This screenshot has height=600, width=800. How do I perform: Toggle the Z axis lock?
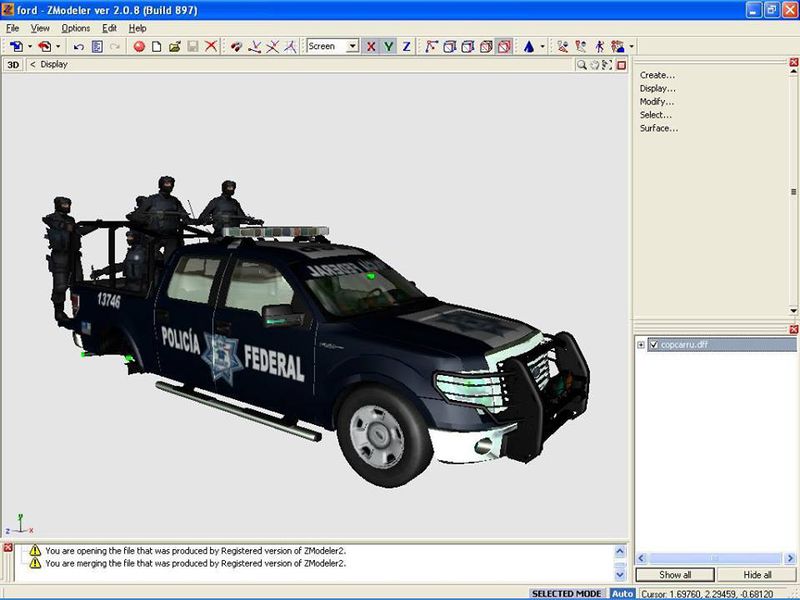click(407, 47)
